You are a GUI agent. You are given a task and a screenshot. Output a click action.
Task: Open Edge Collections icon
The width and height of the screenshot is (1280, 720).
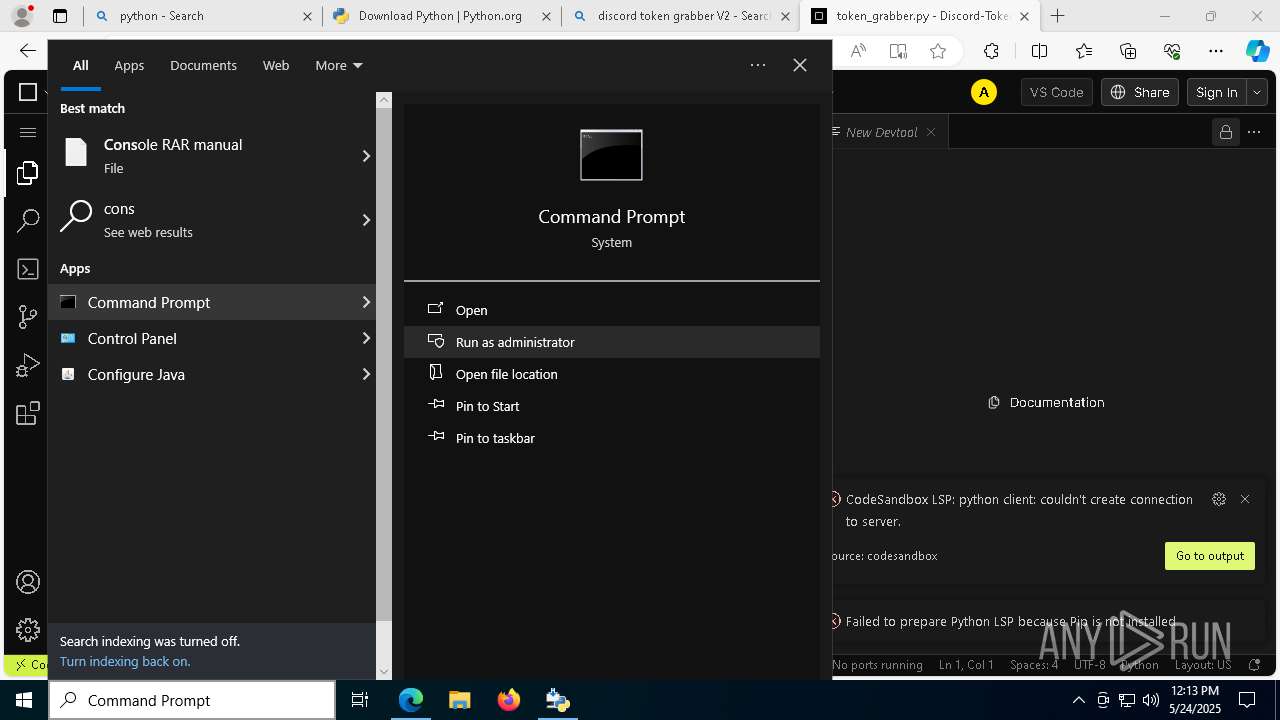(x=1128, y=51)
